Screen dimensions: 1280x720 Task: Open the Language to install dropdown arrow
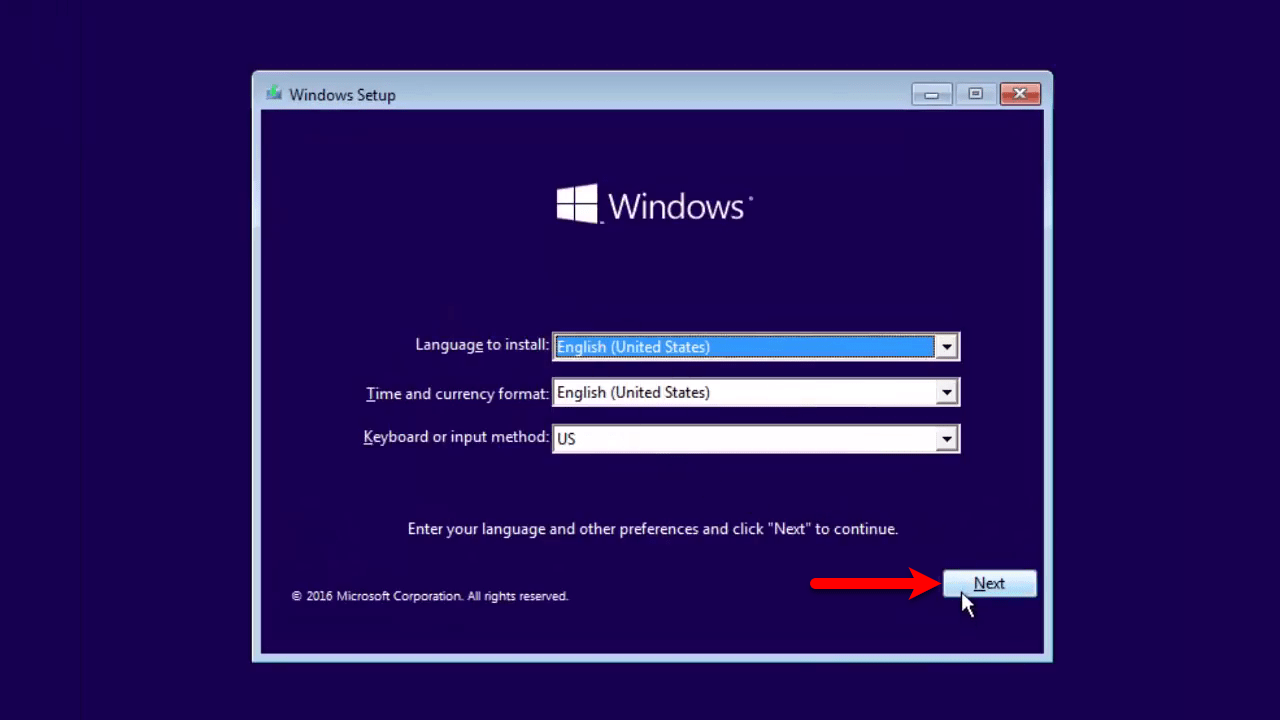946,347
